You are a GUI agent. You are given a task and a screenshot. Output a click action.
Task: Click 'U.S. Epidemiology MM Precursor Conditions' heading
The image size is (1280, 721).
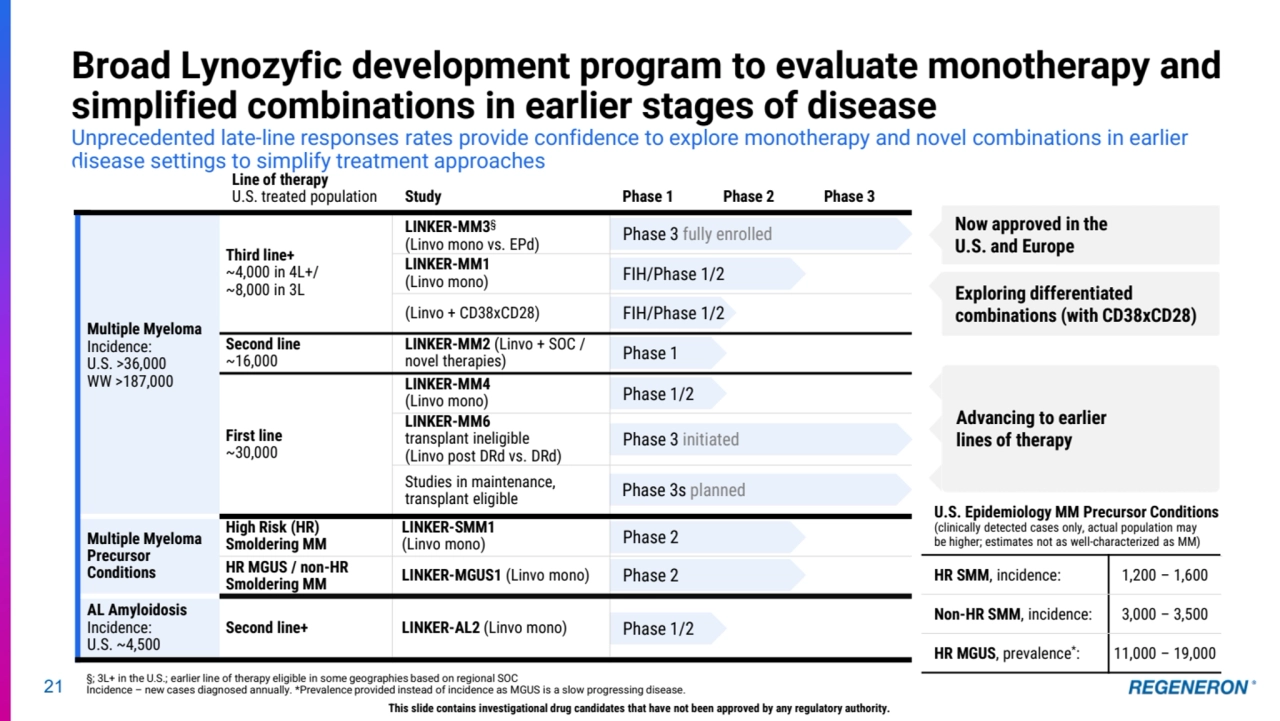(x=1076, y=512)
